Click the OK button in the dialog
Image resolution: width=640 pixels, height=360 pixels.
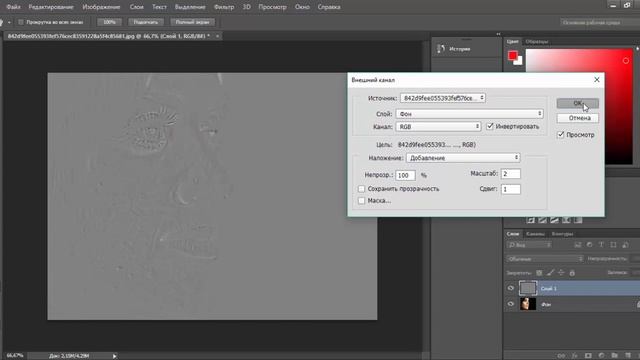pyautogui.click(x=578, y=103)
